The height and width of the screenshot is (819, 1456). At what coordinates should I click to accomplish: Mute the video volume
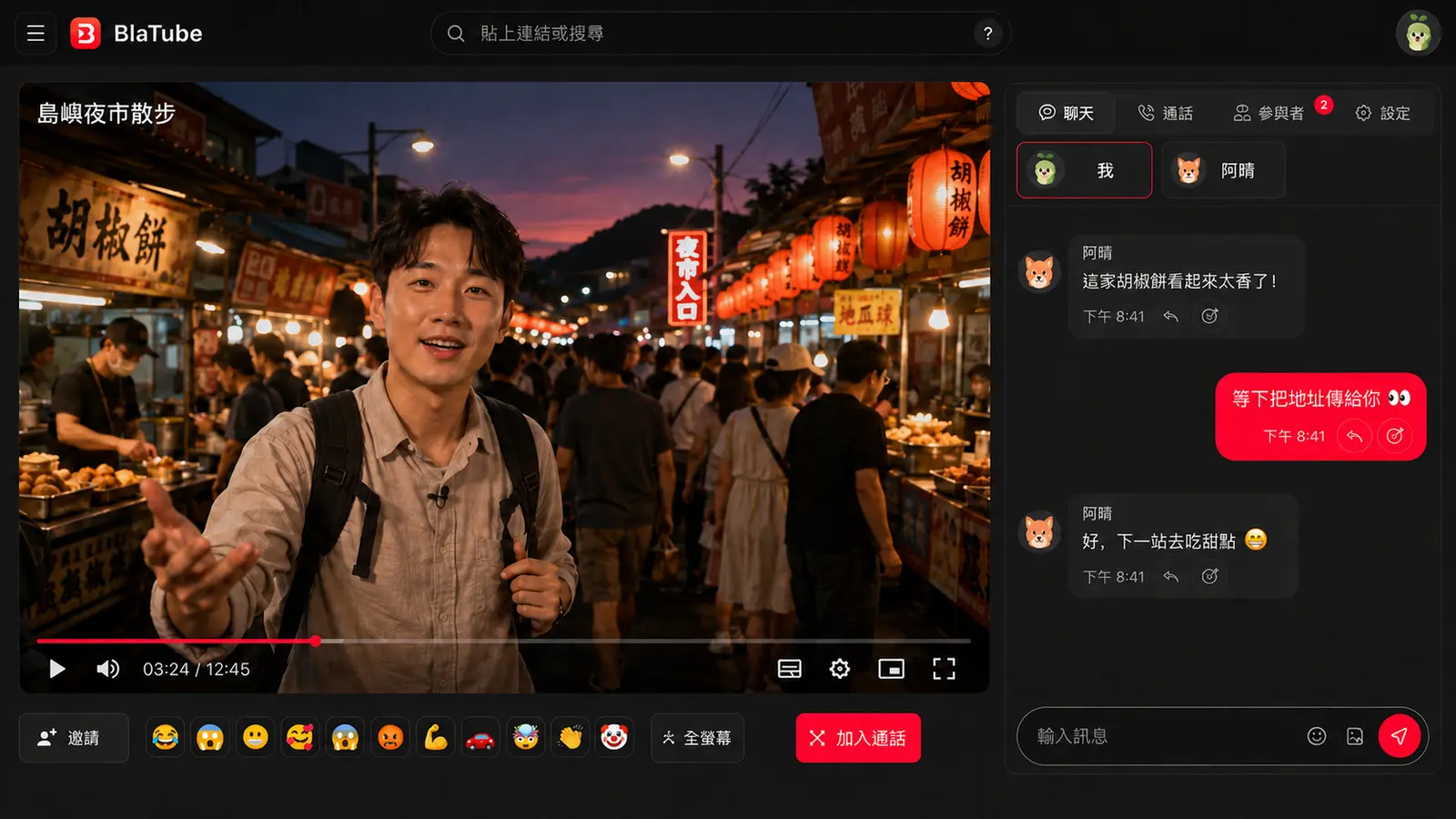click(107, 669)
